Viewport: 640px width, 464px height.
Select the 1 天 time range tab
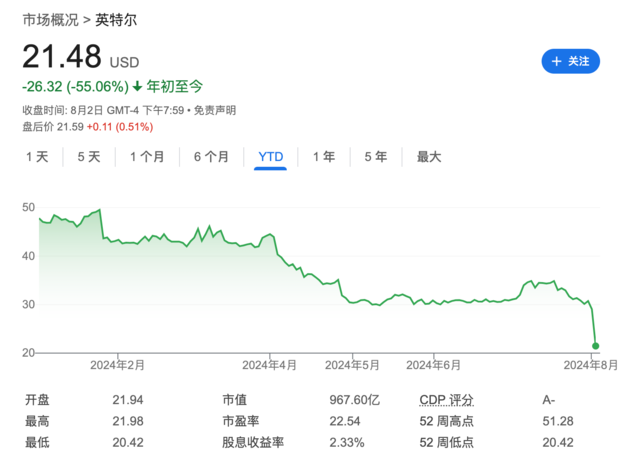(37, 157)
